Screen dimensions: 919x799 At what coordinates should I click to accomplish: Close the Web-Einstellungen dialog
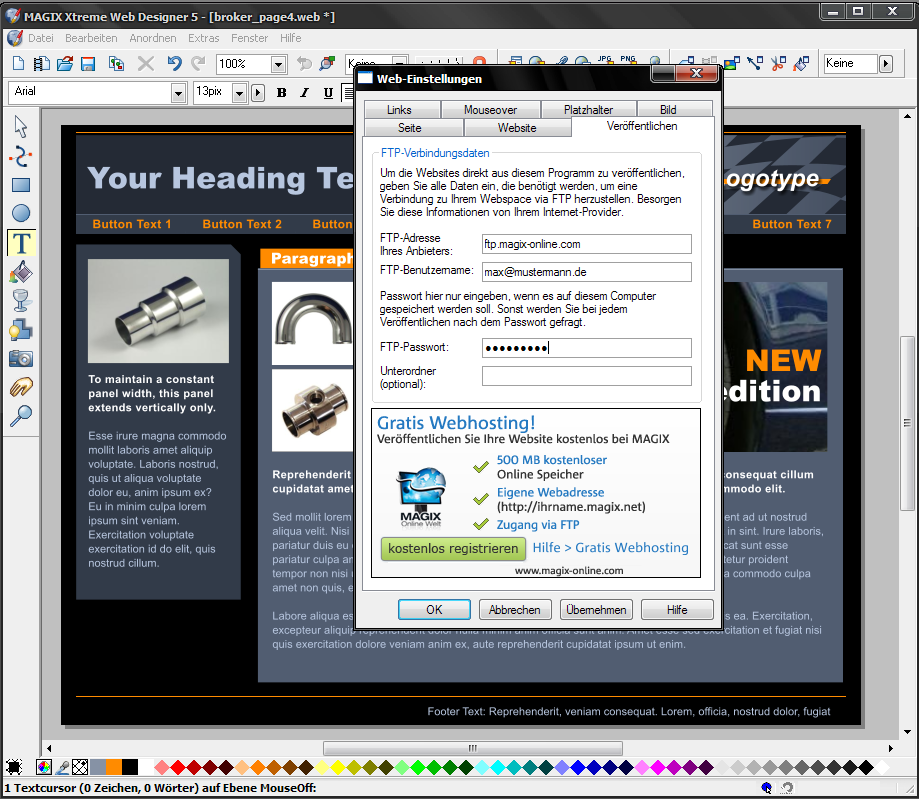(x=696, y=73)
